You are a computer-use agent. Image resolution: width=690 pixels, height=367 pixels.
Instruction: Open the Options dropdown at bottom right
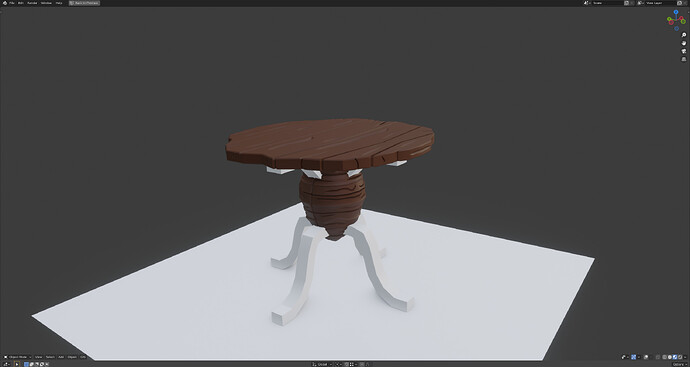point(679,364)
